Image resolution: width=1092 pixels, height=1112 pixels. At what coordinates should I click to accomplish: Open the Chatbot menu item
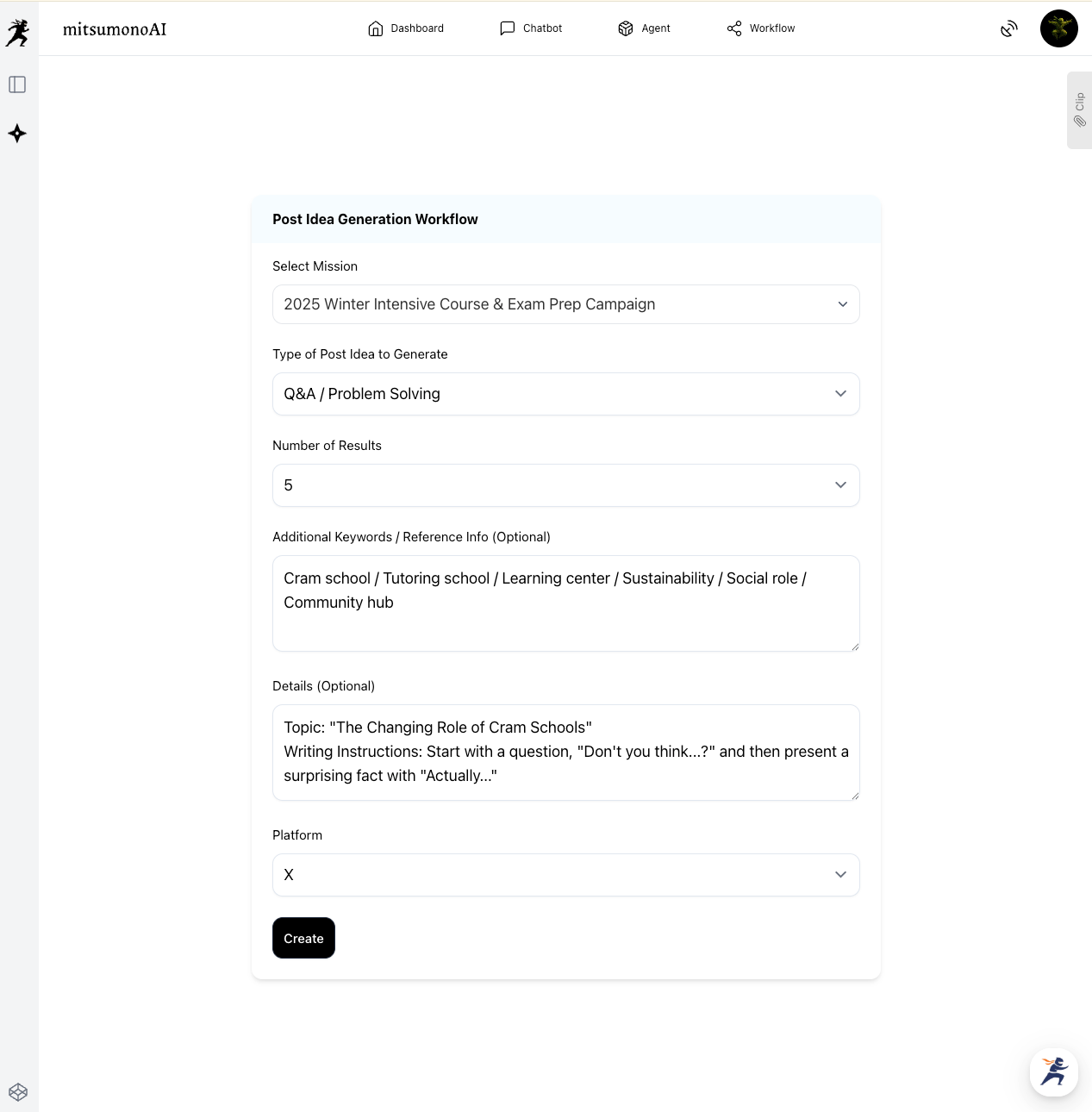531,28
